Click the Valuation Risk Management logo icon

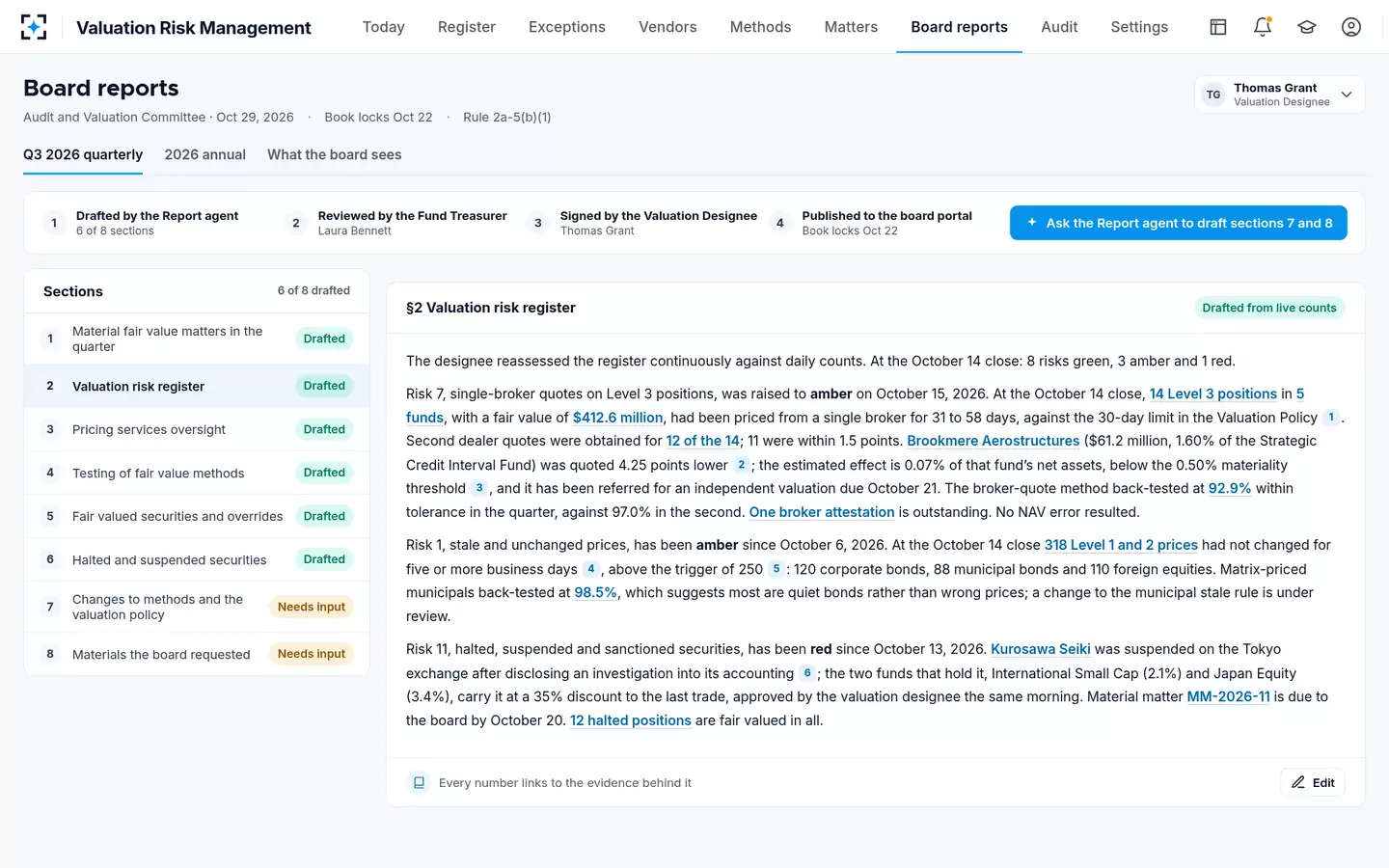(34, 27)
